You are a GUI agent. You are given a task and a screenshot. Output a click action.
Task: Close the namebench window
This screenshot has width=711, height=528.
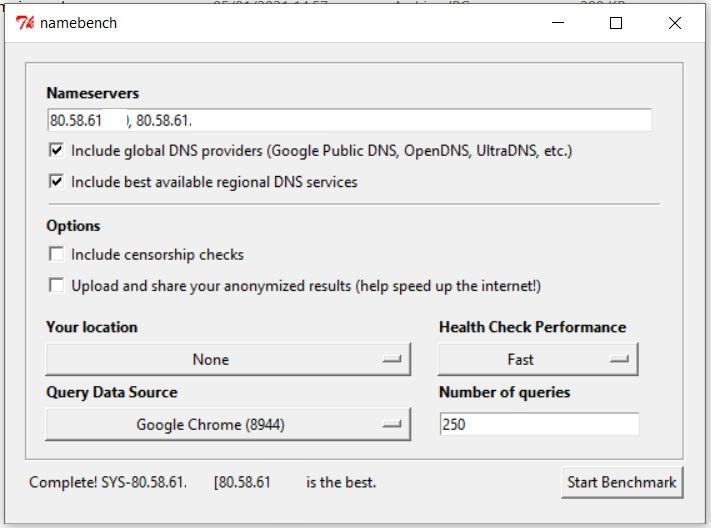(x=674, y=23)
